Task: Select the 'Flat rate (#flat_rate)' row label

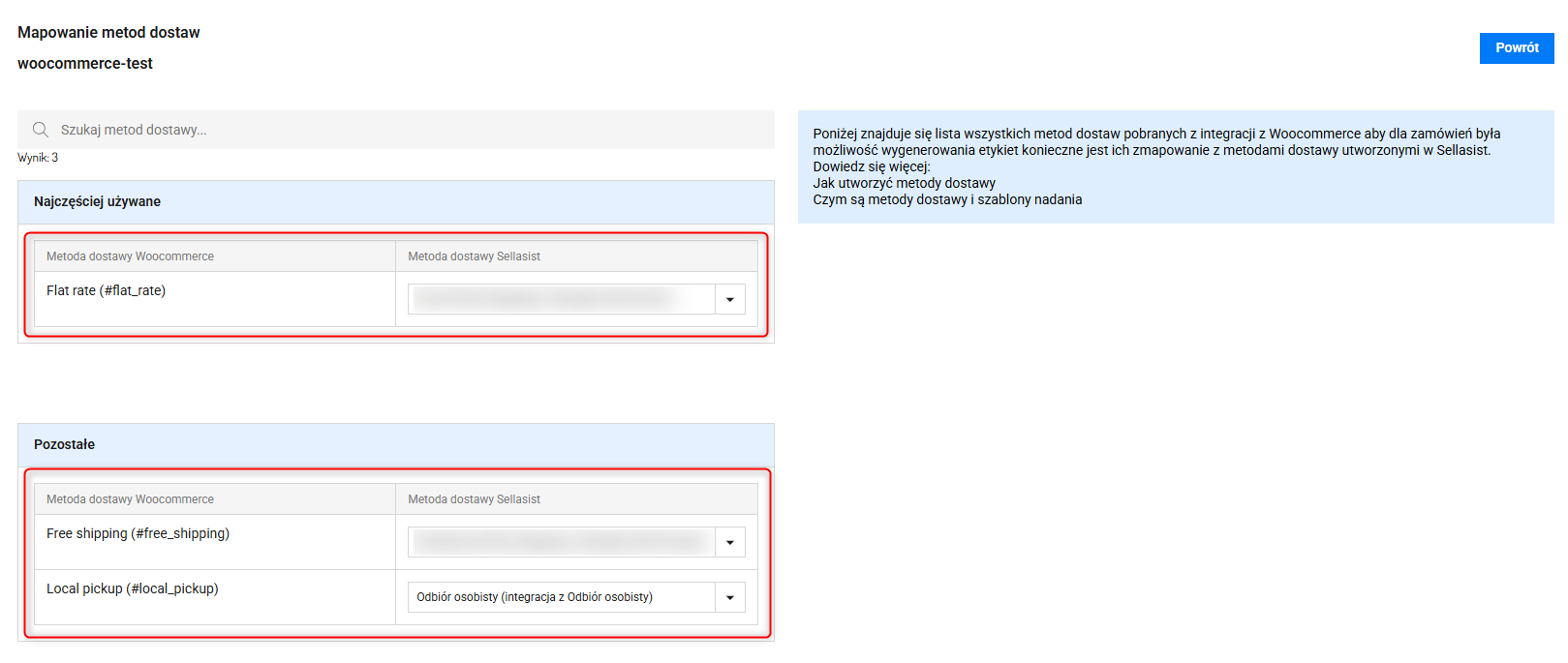Action: click(106, 290)
